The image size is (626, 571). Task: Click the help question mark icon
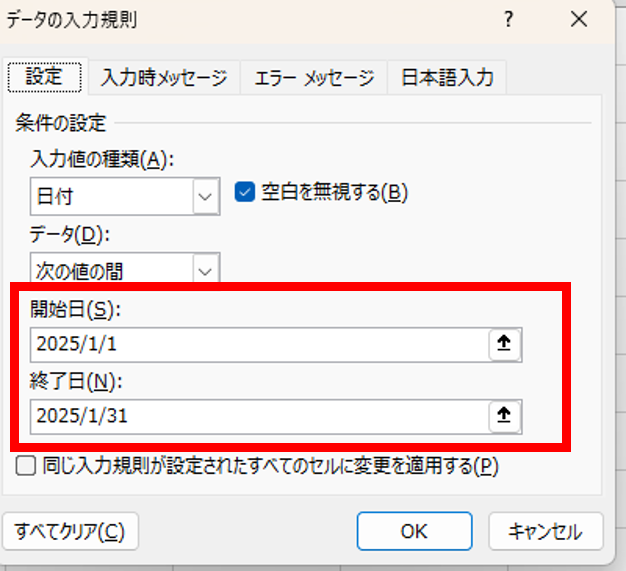(510, 19)
